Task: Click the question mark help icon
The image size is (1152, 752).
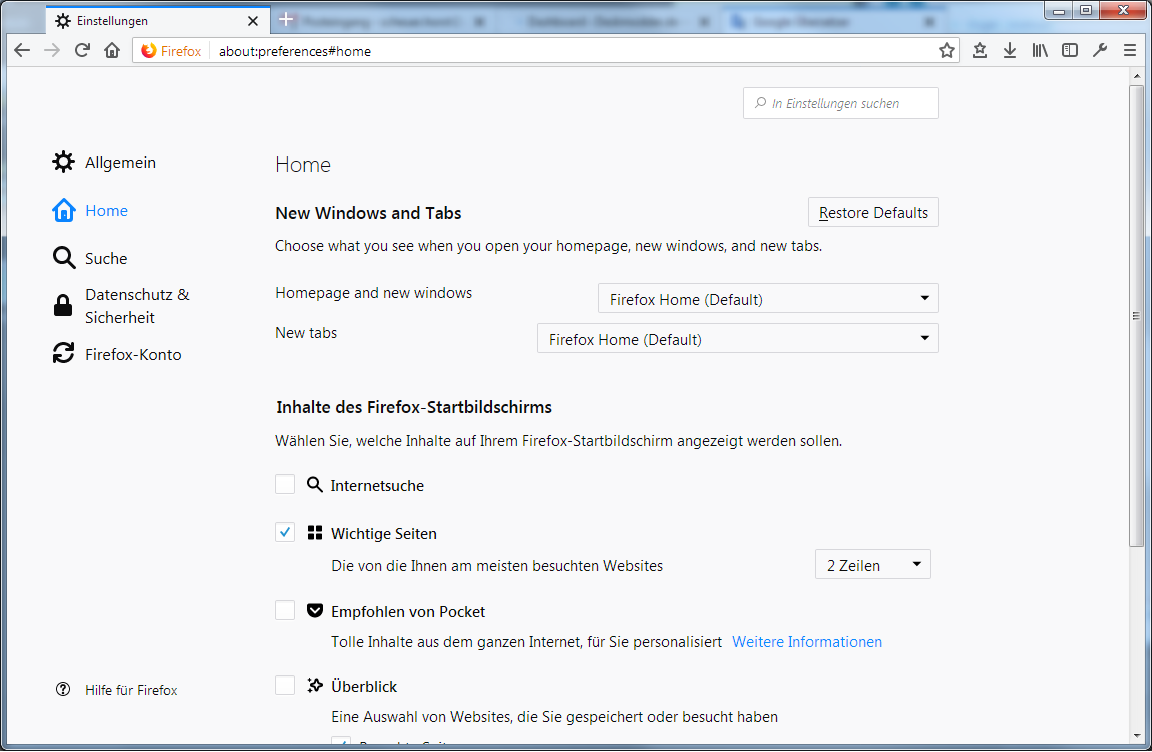Action: pyautogui.click(x=63, y=689)
